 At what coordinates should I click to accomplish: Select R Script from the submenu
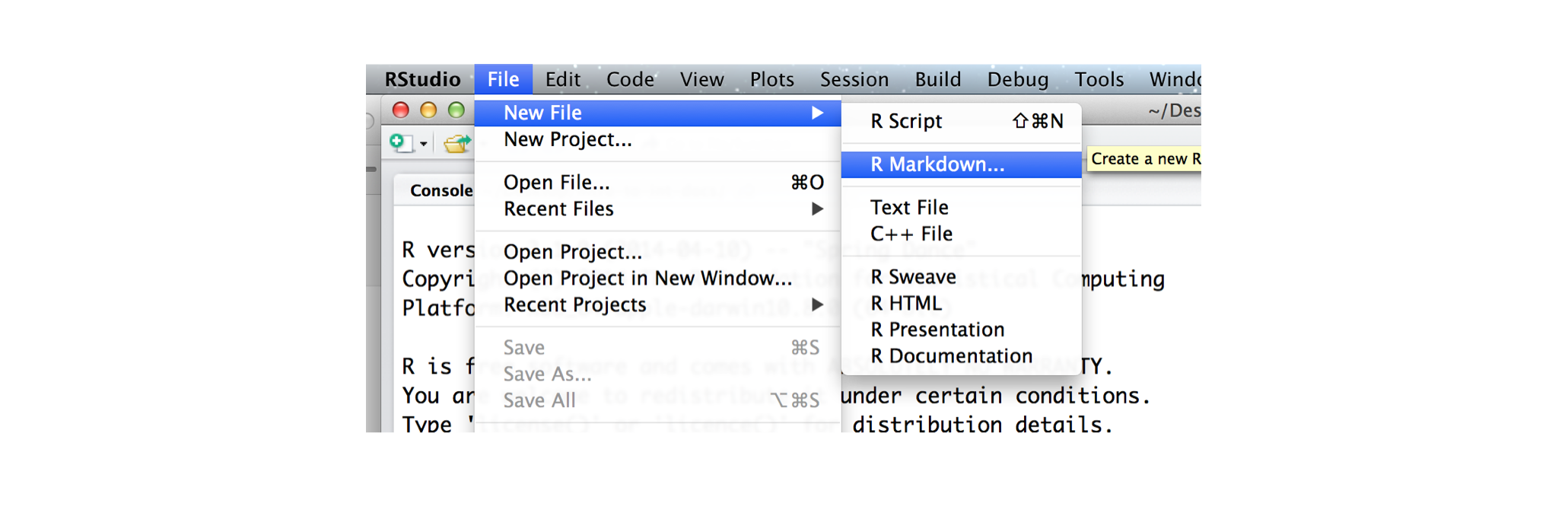point(905,121)
